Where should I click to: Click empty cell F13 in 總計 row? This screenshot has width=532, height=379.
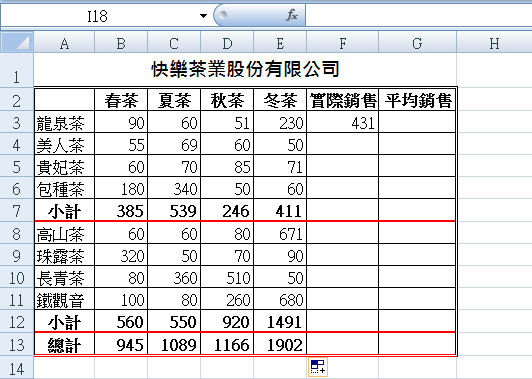342,344
